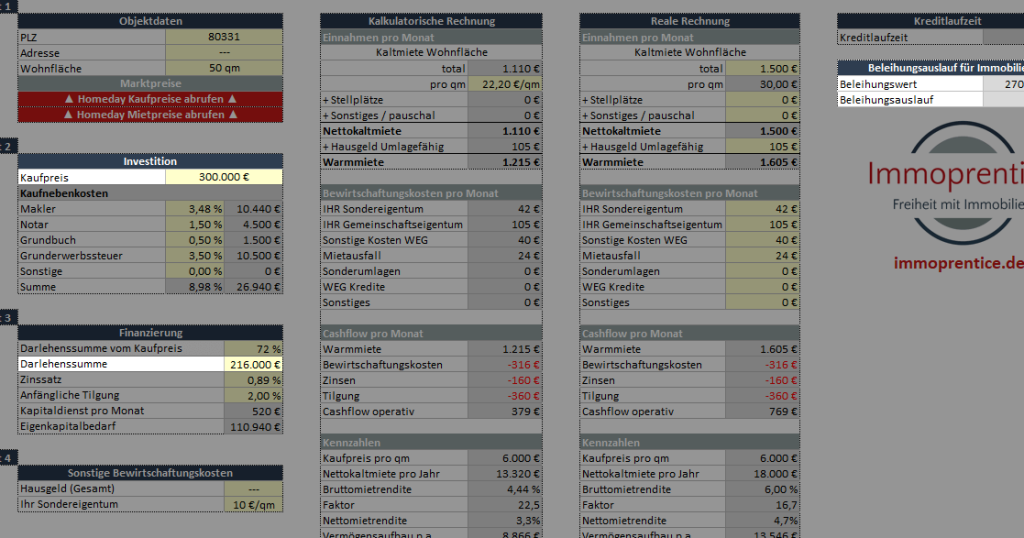
Task: Select the Grunderwerbssteuer 3,50 % cell
Action: 195,256
